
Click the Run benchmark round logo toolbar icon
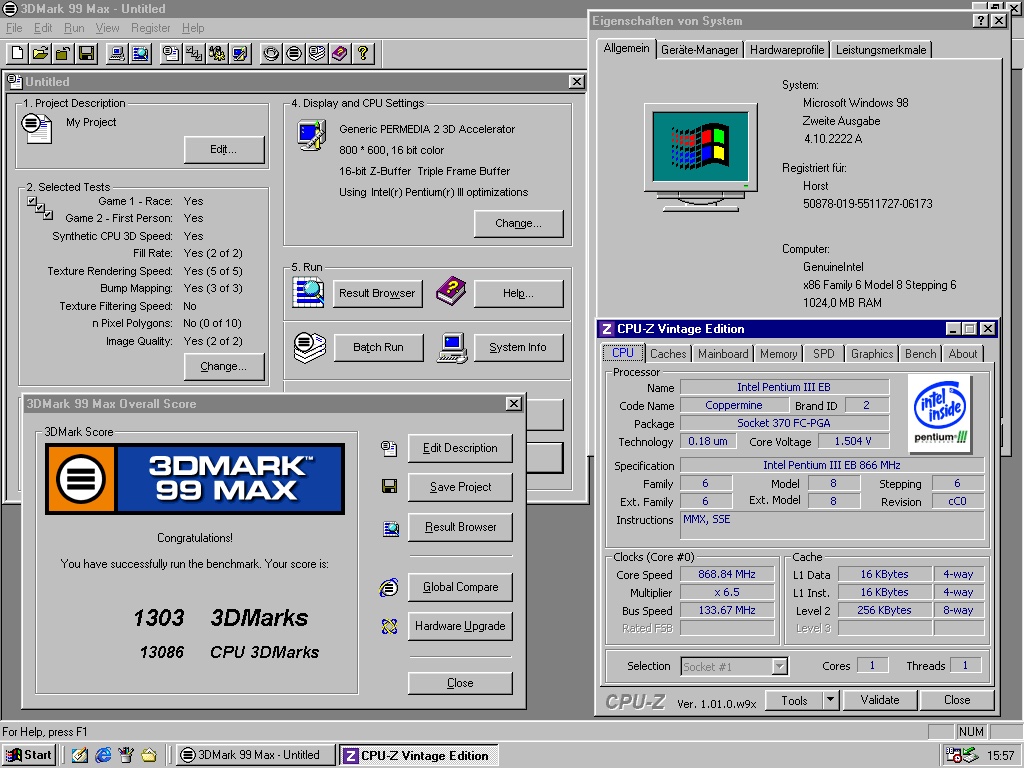coord(294,54)
